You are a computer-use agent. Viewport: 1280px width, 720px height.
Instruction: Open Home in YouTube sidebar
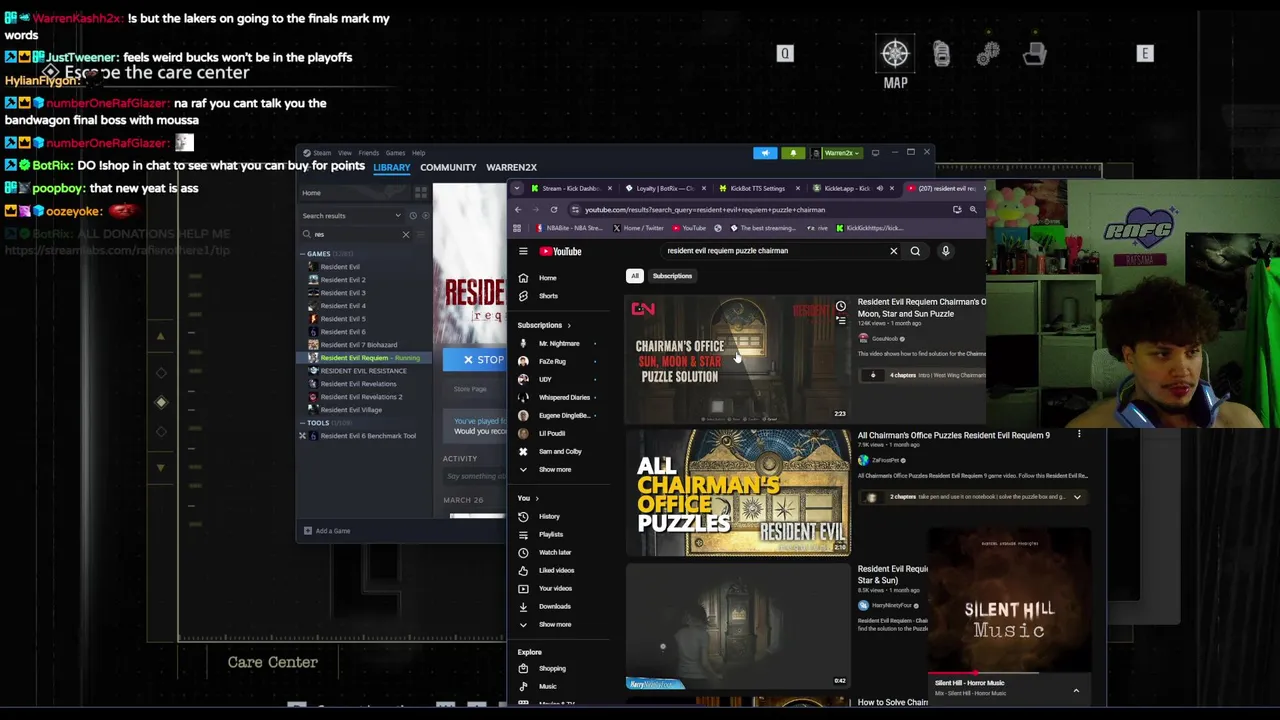click(548, 278)
